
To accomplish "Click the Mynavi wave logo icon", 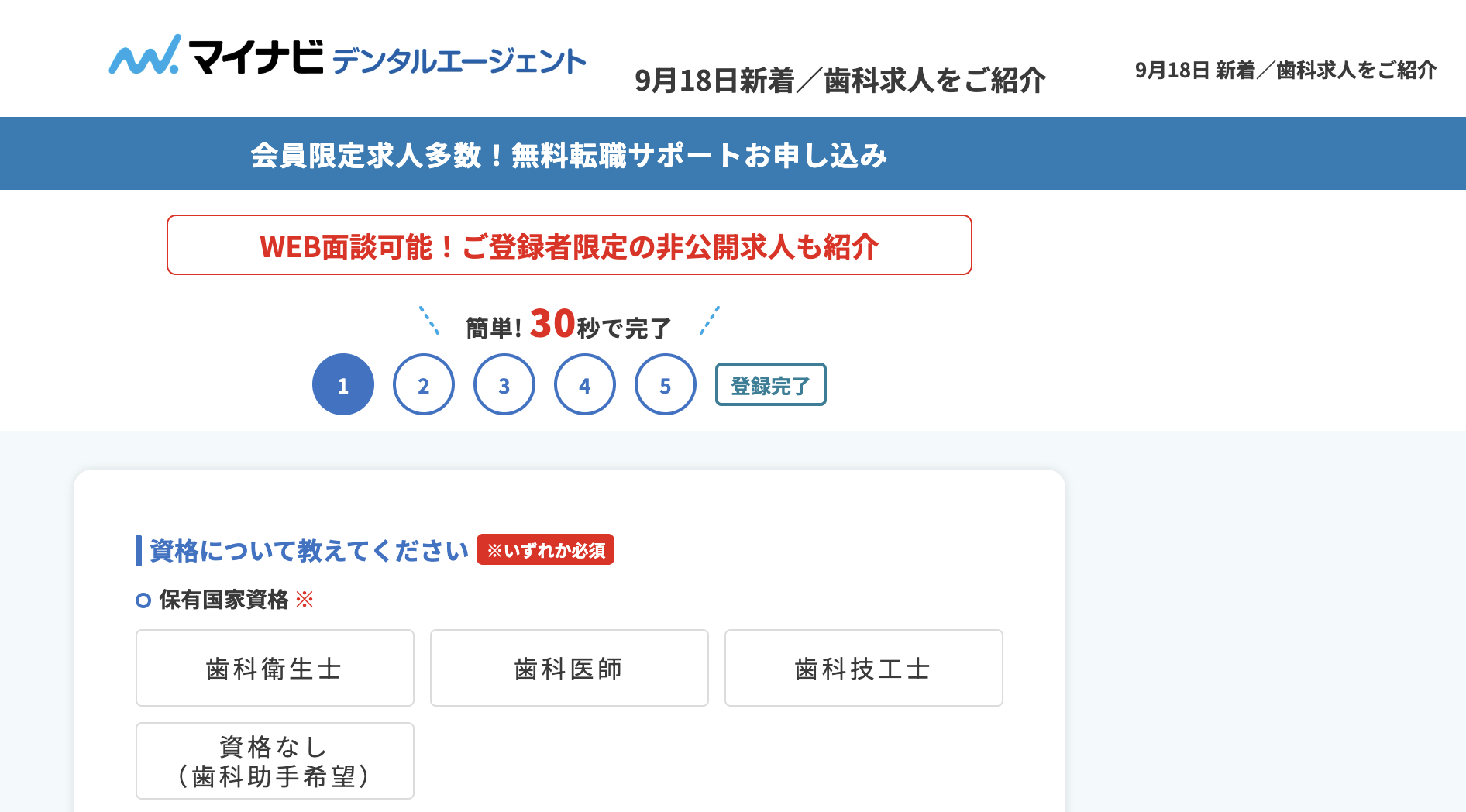I will (145, 55).
